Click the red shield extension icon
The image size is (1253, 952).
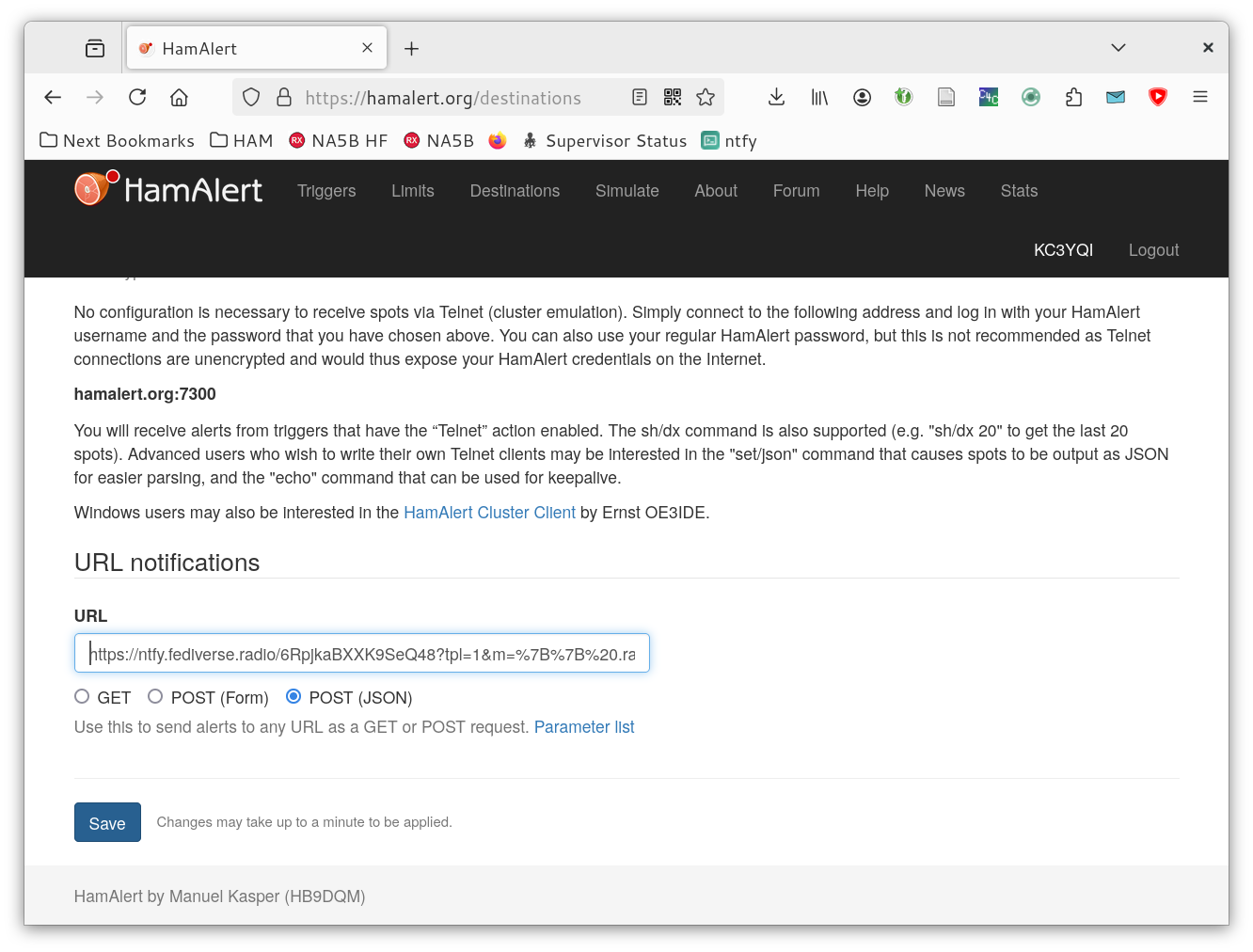click(x=1158, y=97)
